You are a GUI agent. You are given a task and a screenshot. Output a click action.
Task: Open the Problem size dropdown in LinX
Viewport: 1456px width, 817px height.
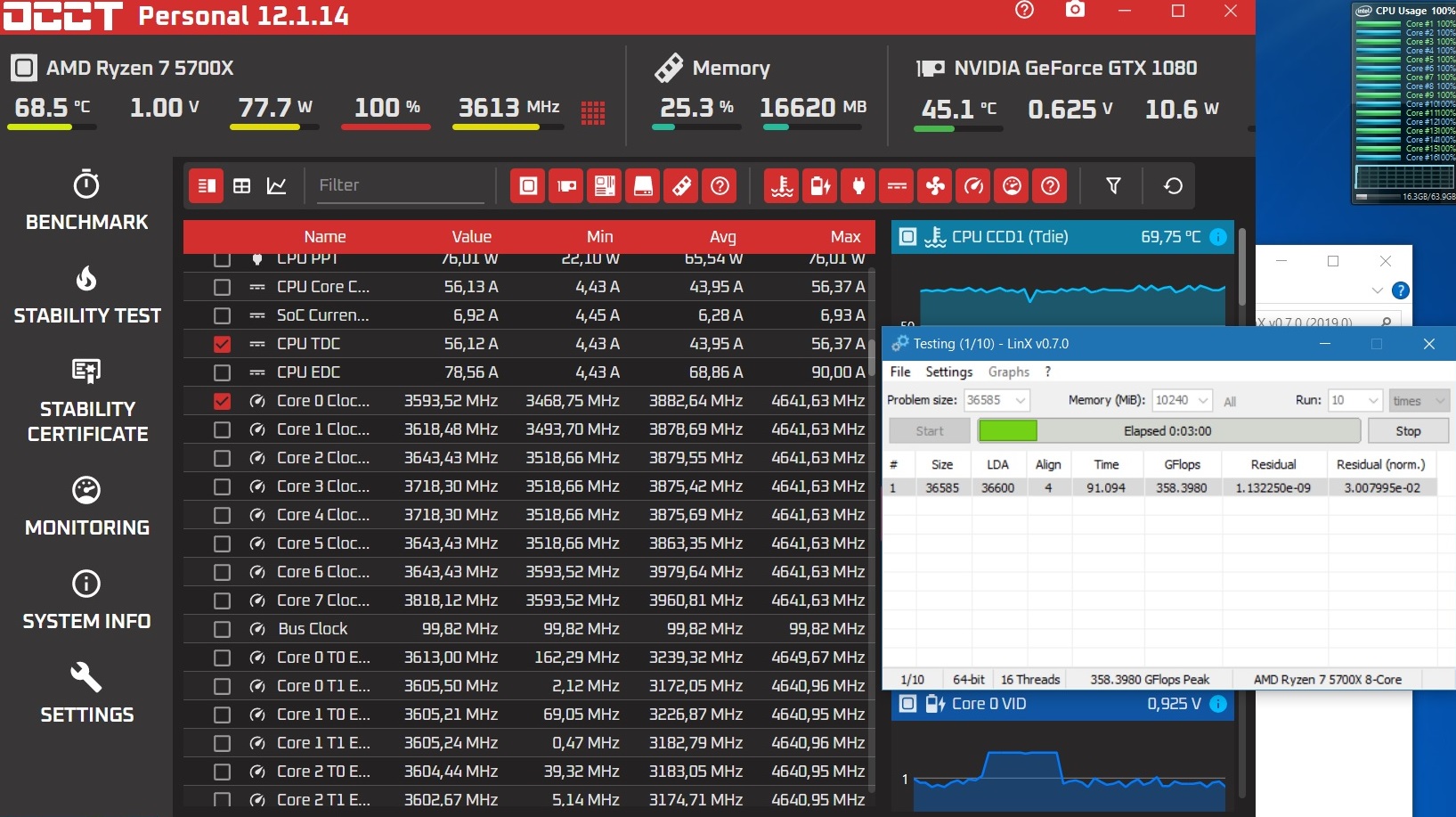pyautogui.click(x=1021, y=401)
